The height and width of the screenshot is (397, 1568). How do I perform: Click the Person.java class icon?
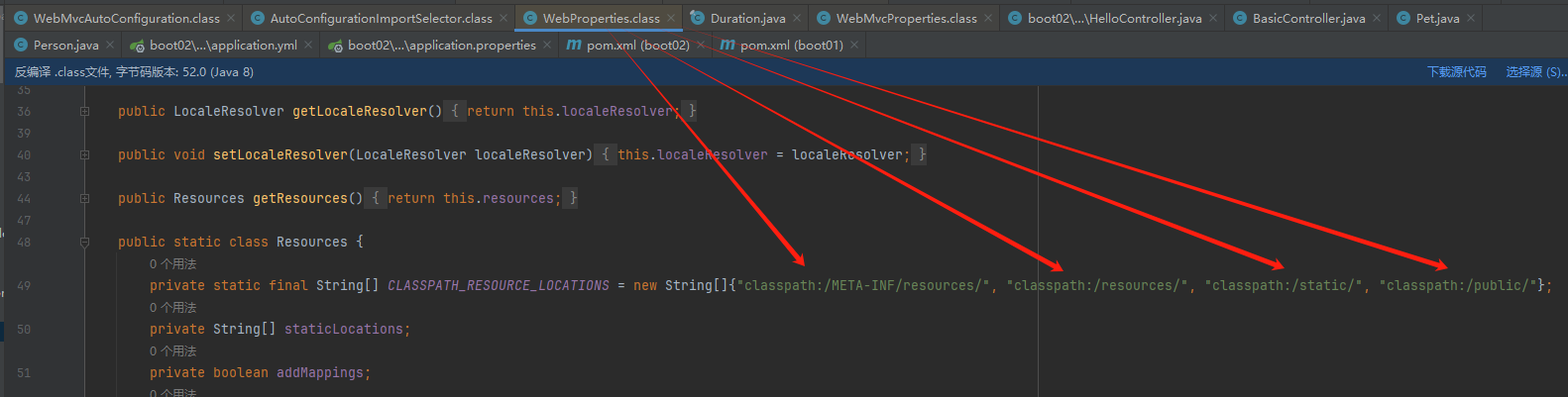click(x=20, y=45)
